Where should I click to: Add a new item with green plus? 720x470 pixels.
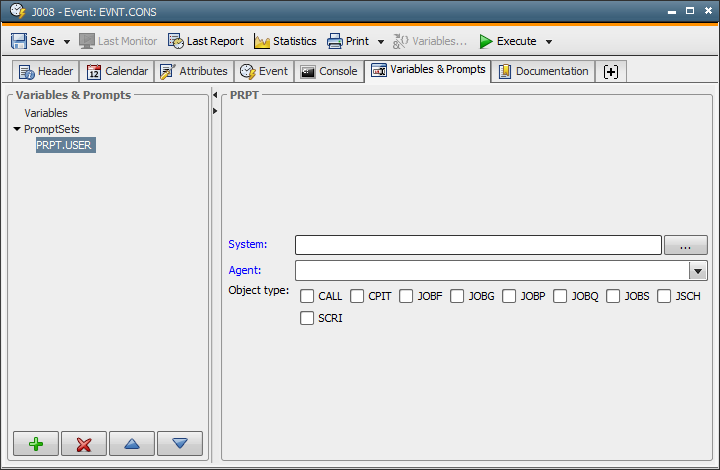(36, 444)
